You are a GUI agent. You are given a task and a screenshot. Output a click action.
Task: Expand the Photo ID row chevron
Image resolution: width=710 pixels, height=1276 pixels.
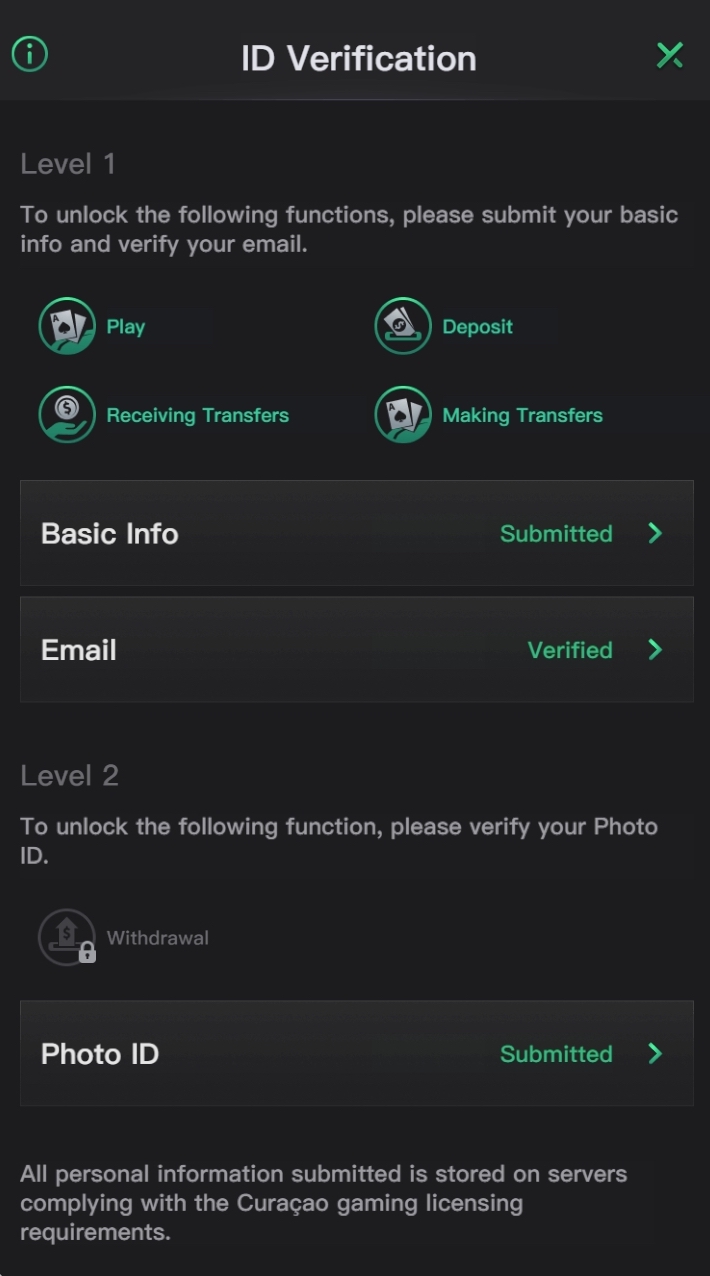(x=655, y=1053)
